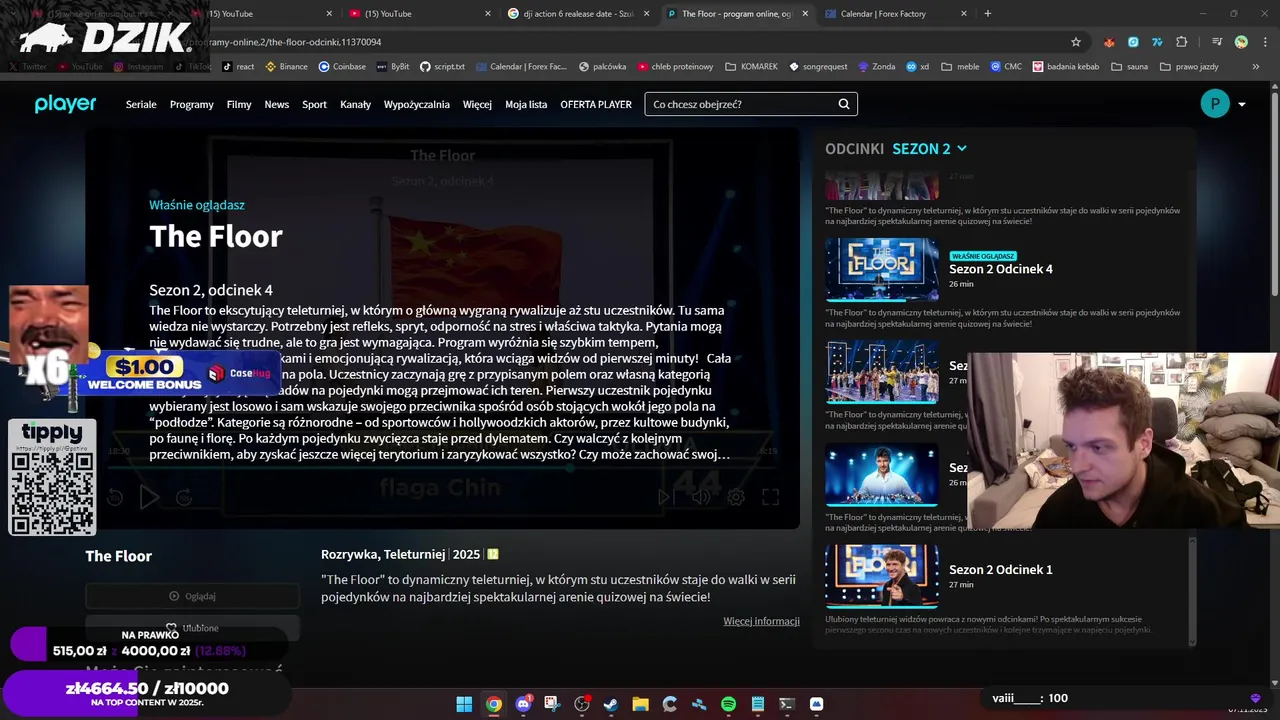
Task: Skip forward ten seconds in video
Action: [x=184, y=497]
